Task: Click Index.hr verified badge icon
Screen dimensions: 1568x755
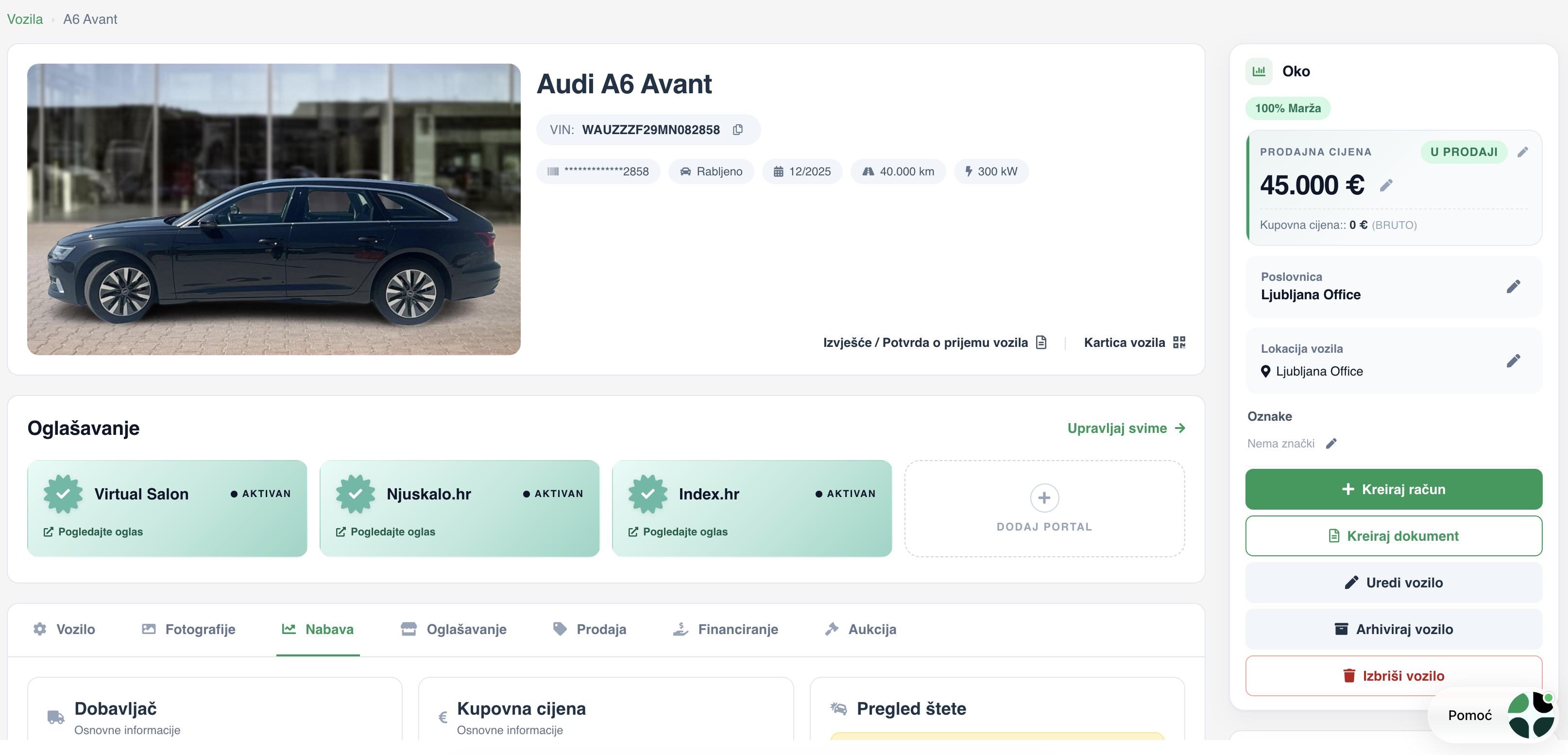Action: pos(648,494)
